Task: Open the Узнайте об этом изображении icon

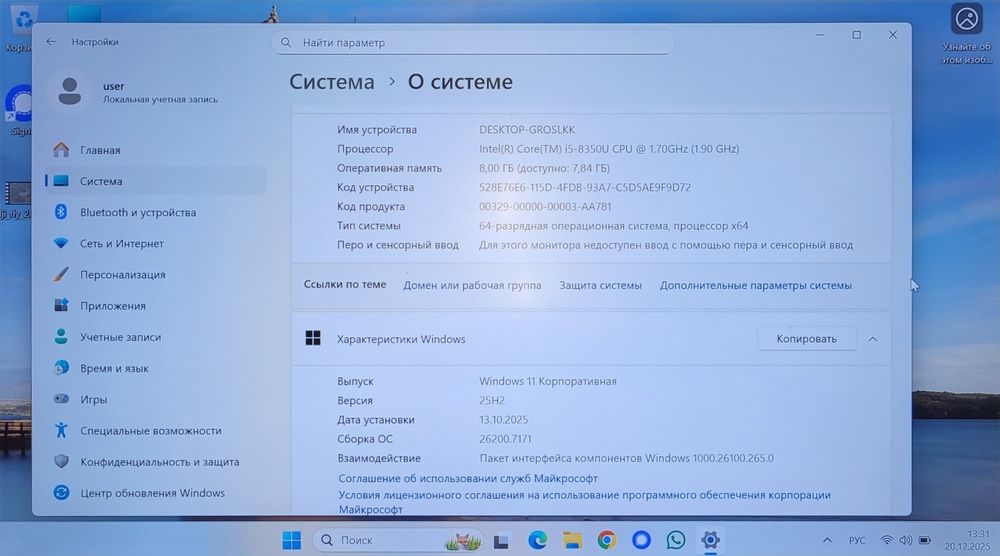Action: click(x=966, y=33)
